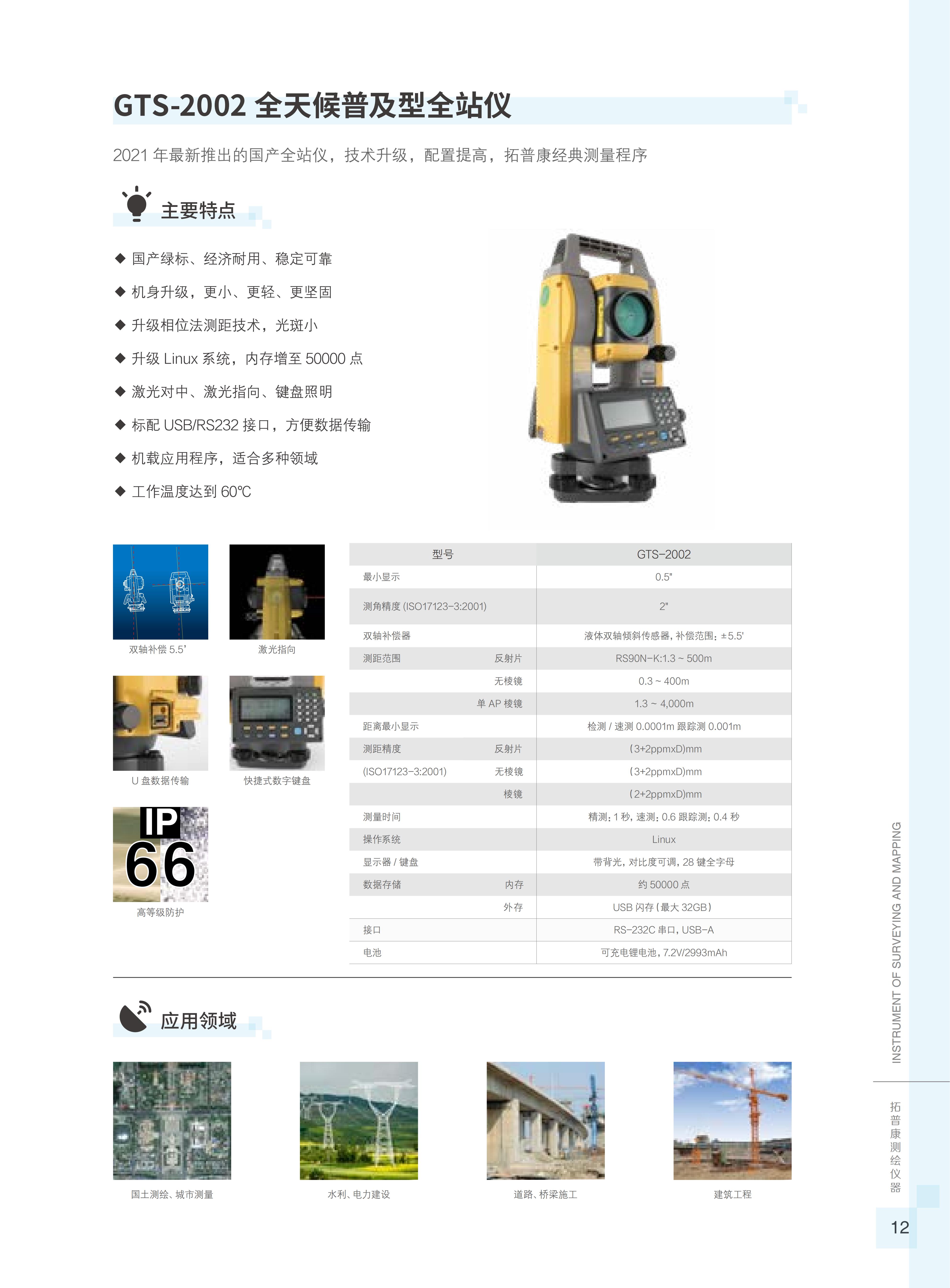Screen dimensions: 950x1288
Task: Select the U 盘数据传输 thumbnail image
Action: pyautogui.click(x=160, y=723)
